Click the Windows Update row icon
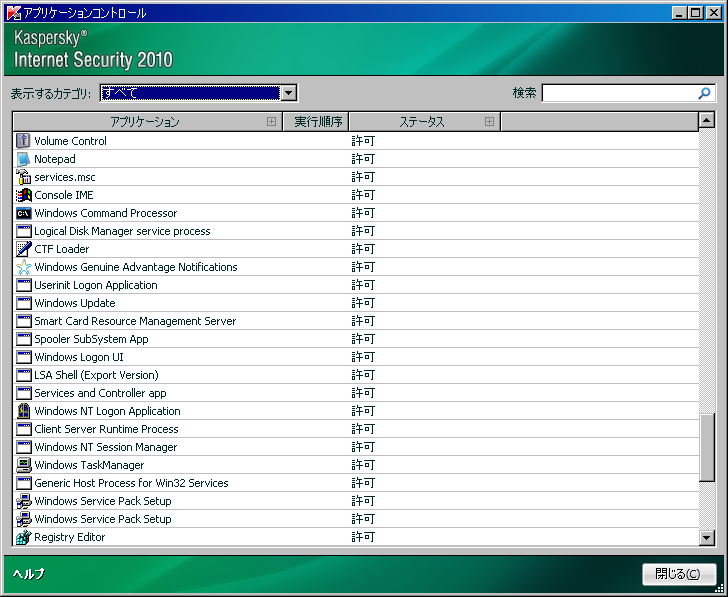 [23, 303]
